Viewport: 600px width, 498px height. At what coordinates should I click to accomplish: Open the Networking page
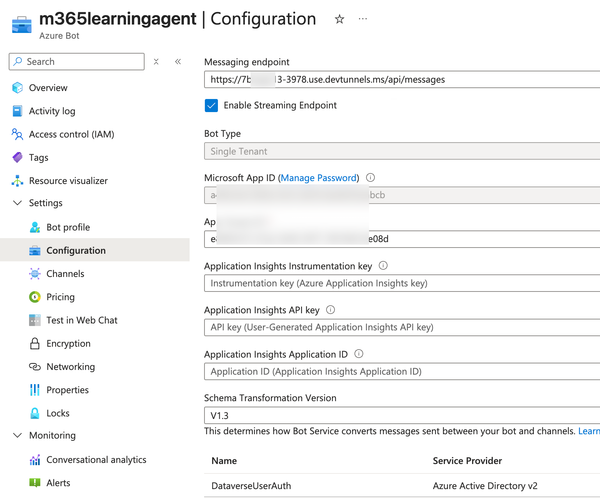click(71, 367)
